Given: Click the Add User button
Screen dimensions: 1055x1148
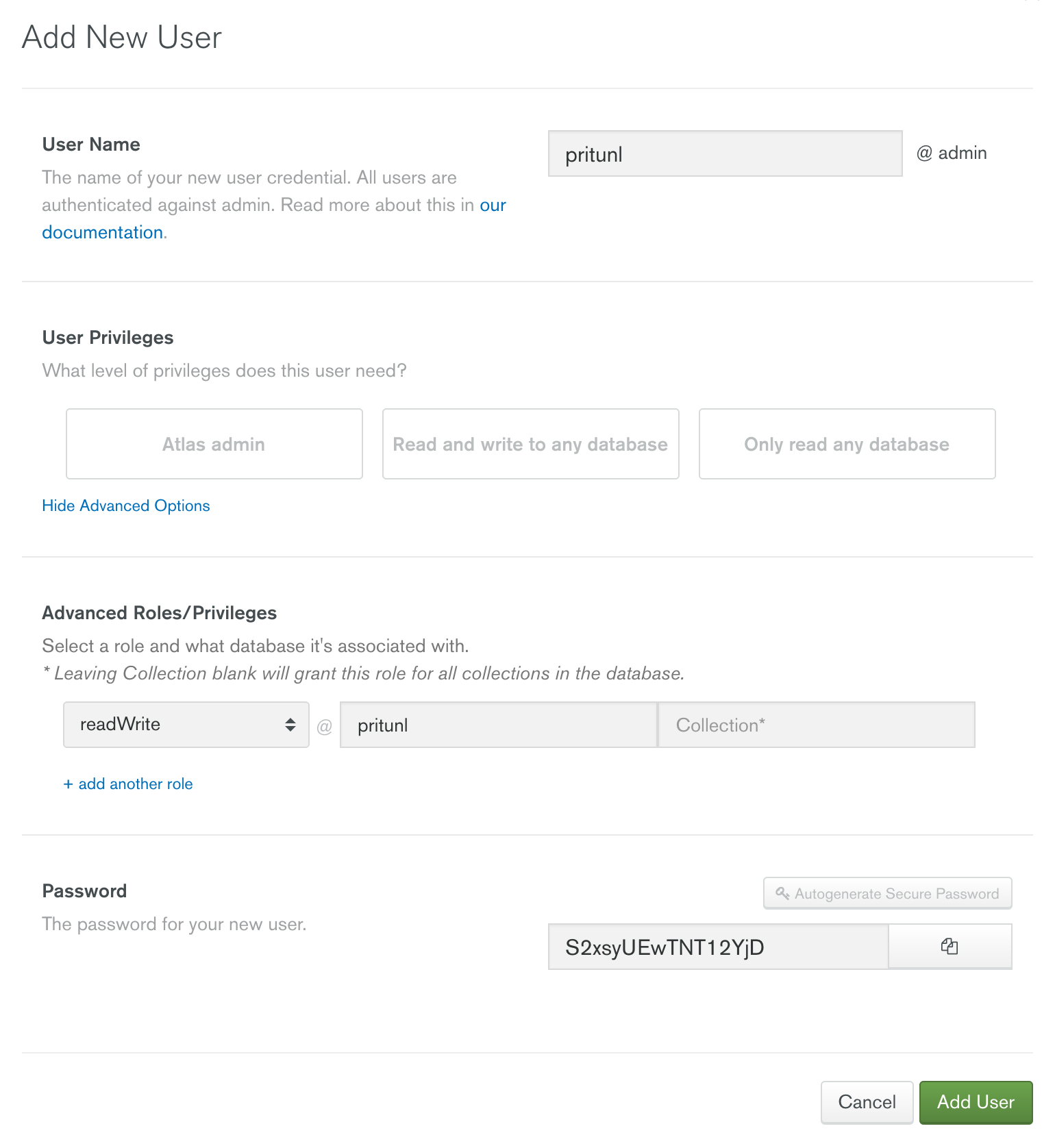Looking at the screenshot, I should tap(976, 1102).
